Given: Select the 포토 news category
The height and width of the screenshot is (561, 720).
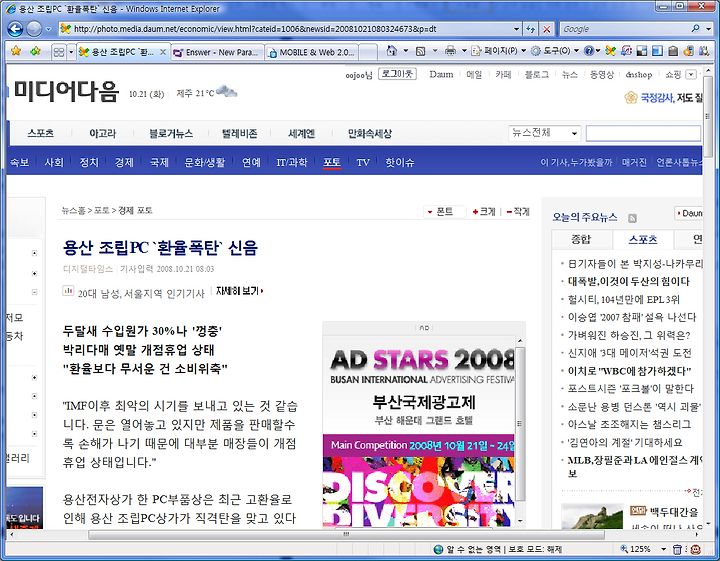Looking at the screenshot, I should click(x=332, y=162).
